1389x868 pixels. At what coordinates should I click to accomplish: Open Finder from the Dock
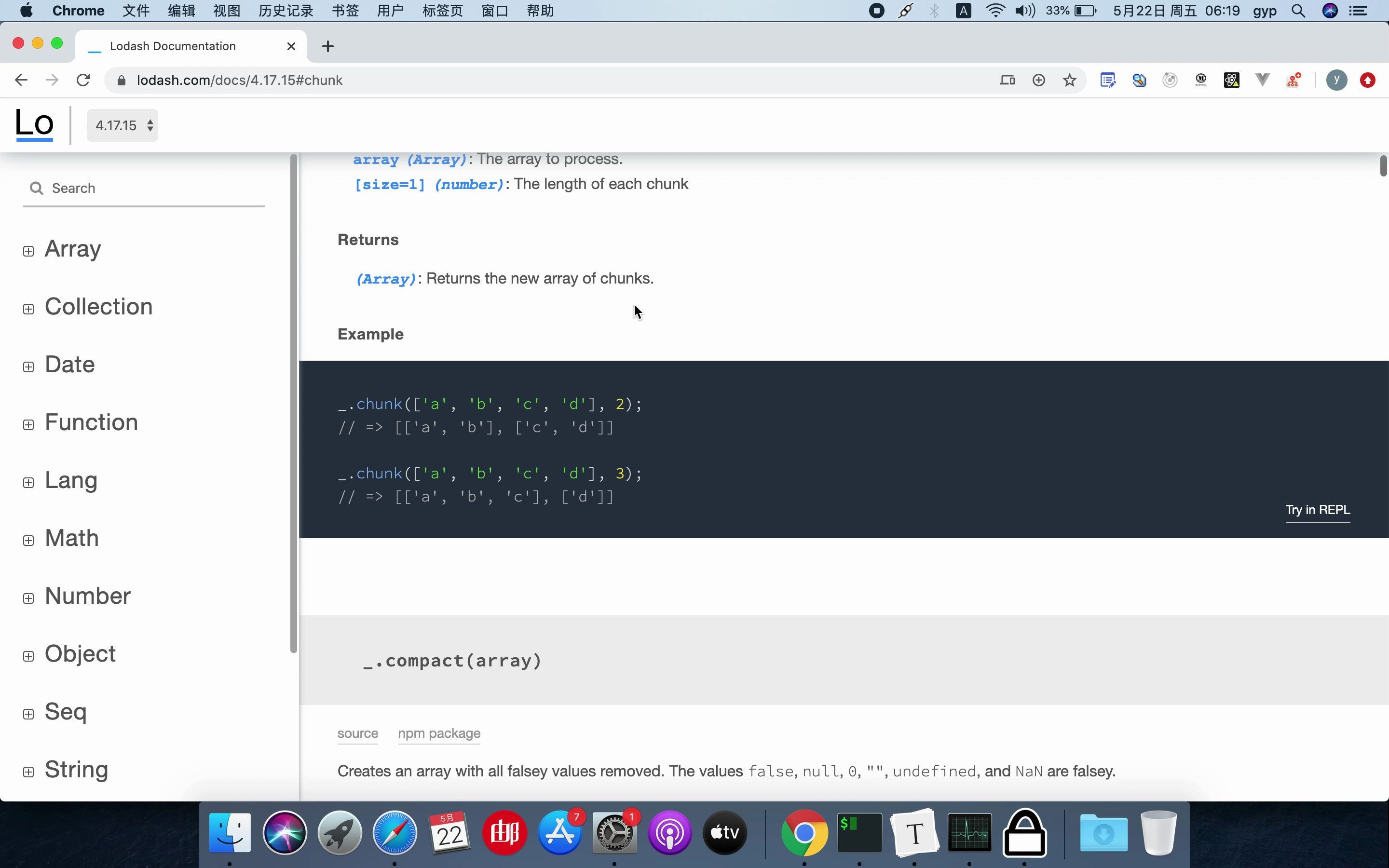click(x=230, y=832)
